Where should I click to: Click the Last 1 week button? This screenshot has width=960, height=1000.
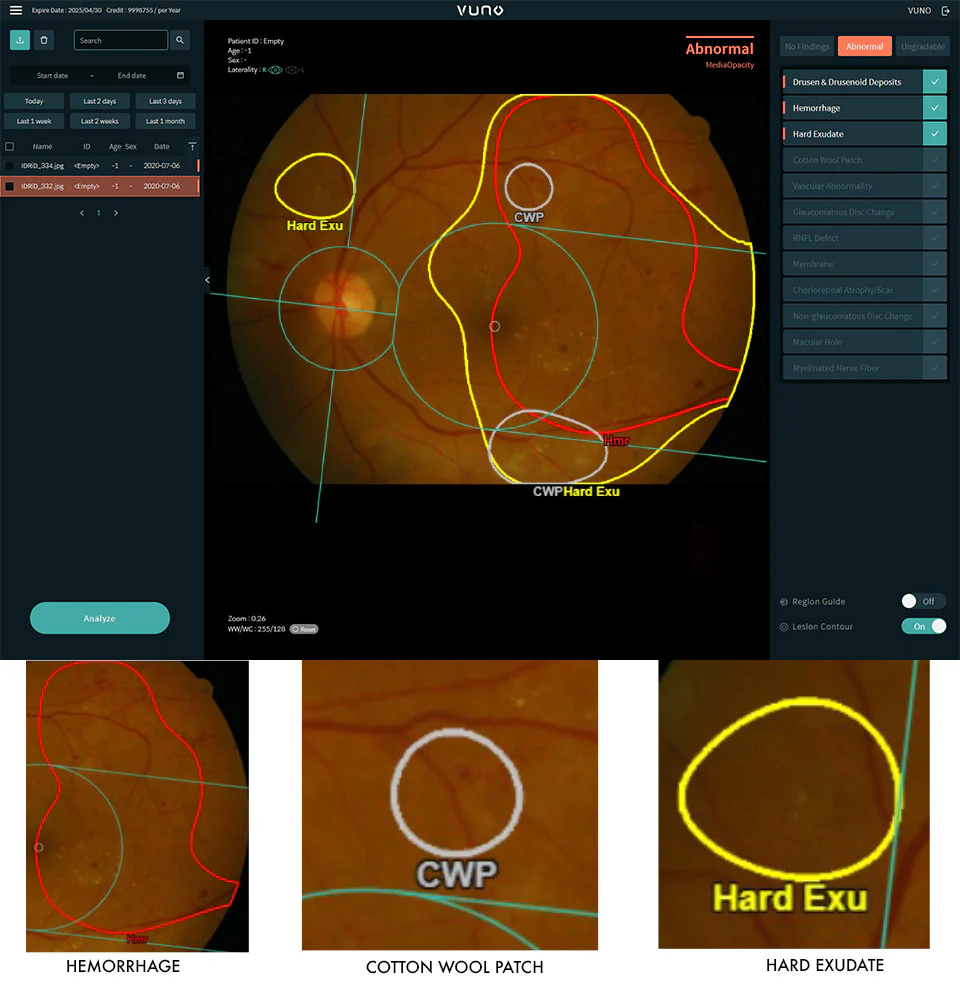pyautogui.click(x=34, y=121)
